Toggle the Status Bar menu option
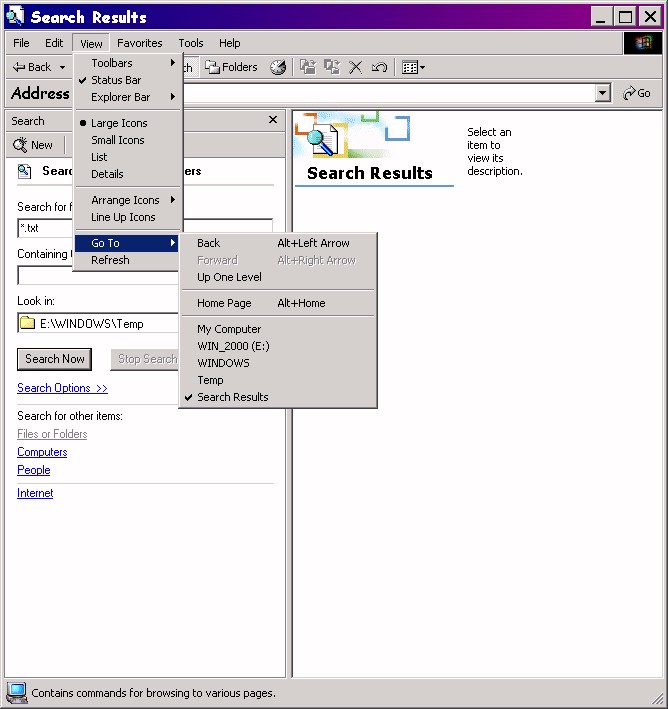This screenshot has height=709, width=668. 128,80
